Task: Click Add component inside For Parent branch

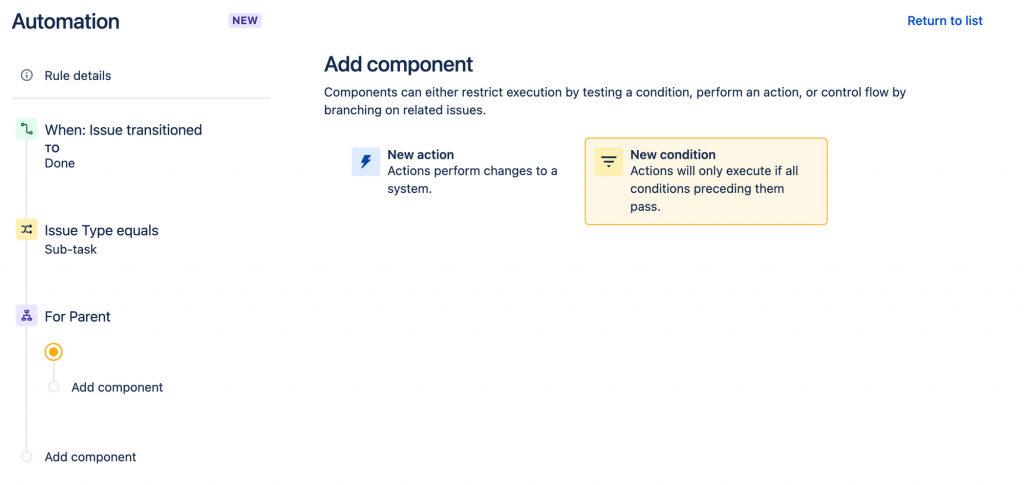Action: point(117,388)
